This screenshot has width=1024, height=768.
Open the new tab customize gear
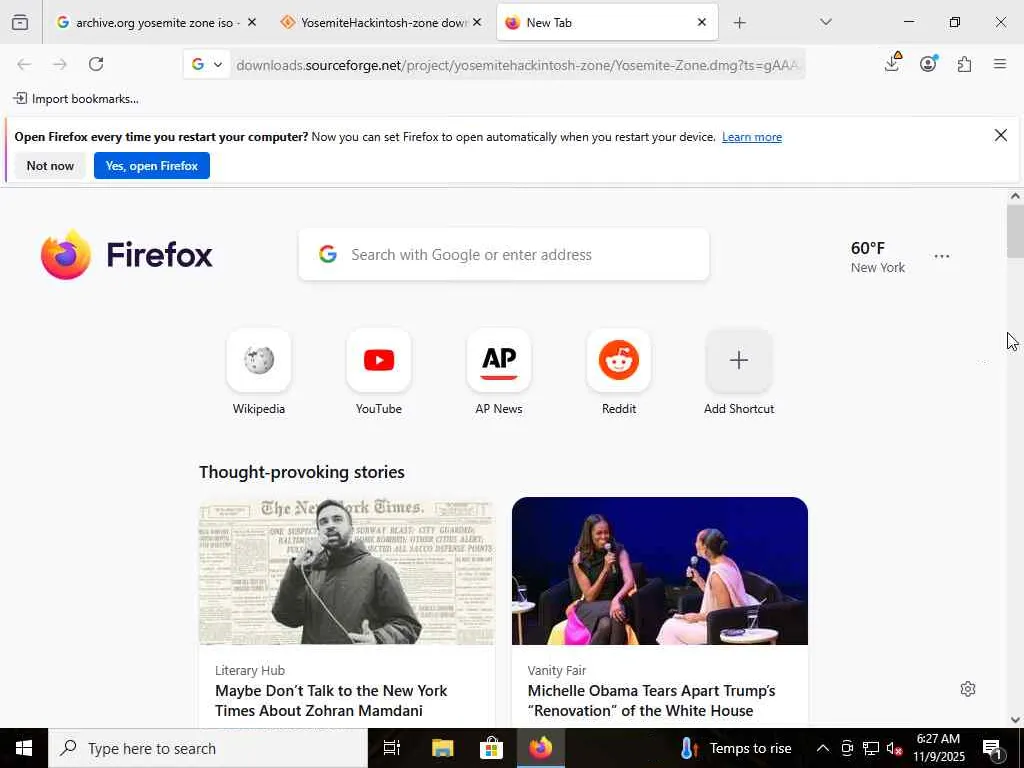click(x=968, y=689)
